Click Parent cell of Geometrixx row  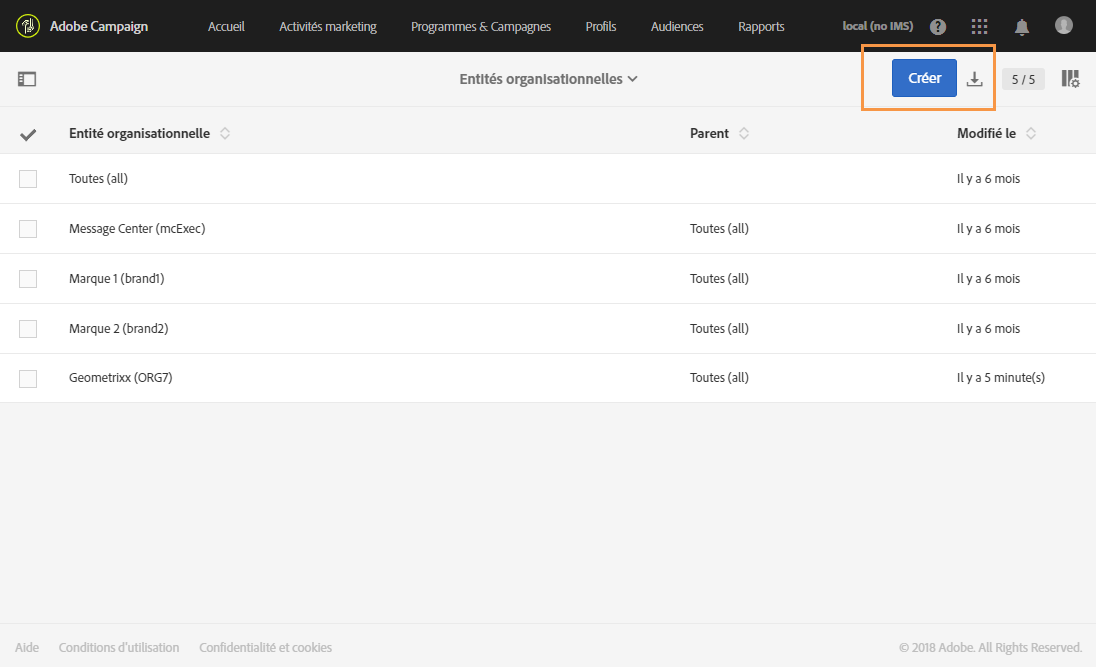719,378
